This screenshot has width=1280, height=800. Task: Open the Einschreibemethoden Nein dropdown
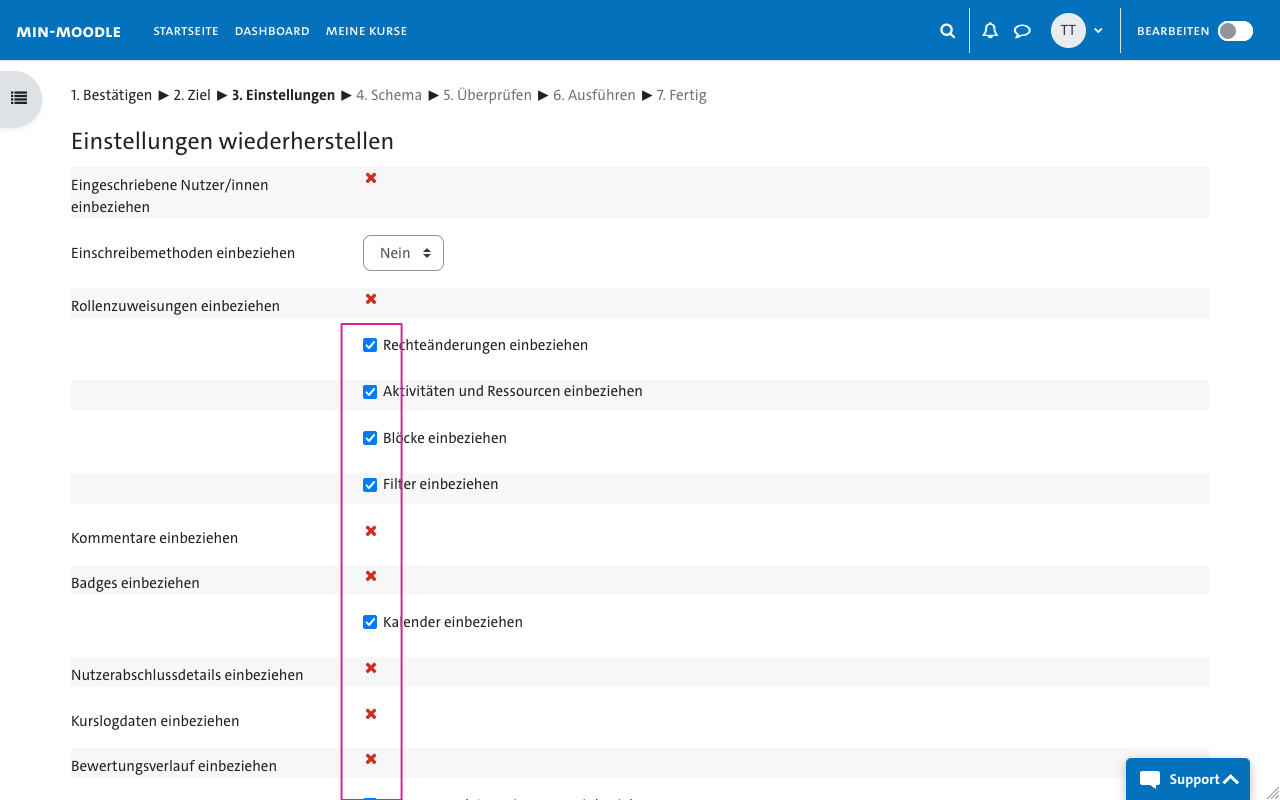(x=403, y=253)
